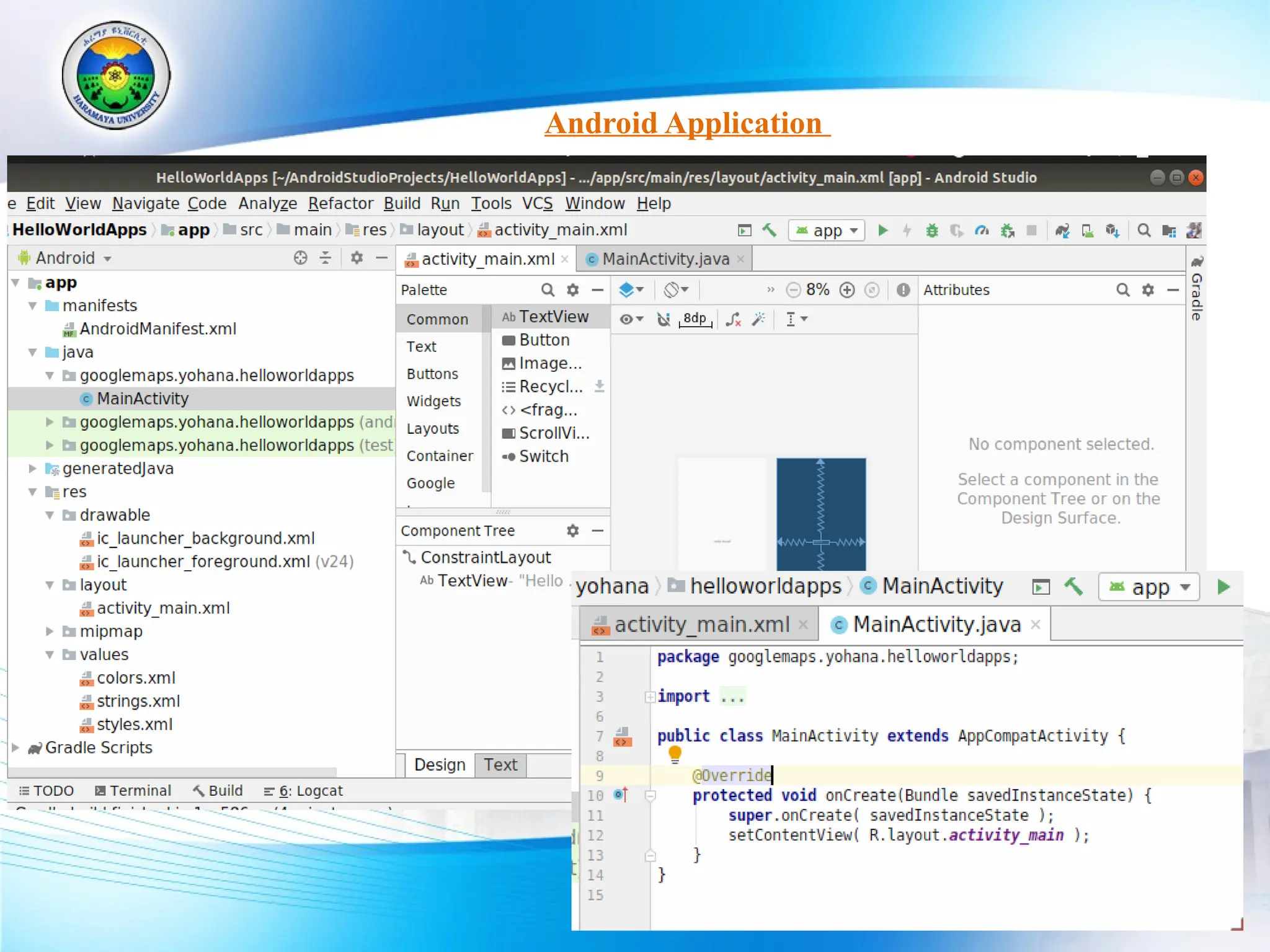Viewport: 1270px width, 952px height.
Task: Open the orientation rotate dropdown in design toolbar
Action: tap(676, 289)
